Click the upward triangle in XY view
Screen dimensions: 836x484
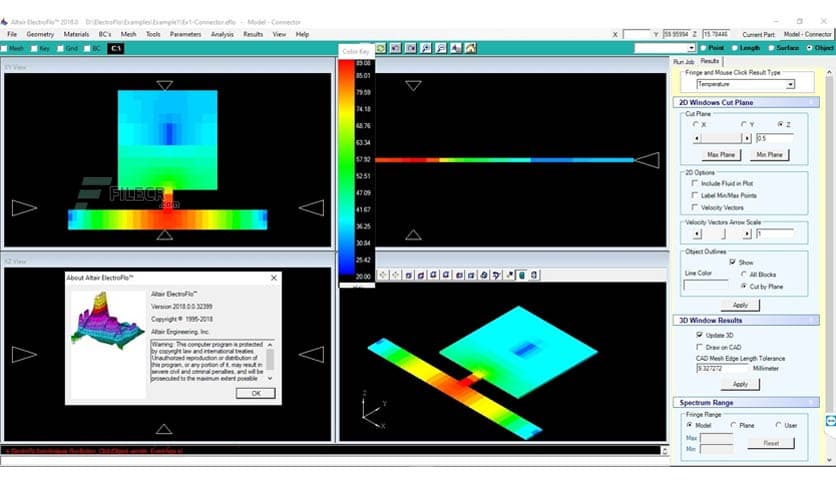[x=164, y=235]
